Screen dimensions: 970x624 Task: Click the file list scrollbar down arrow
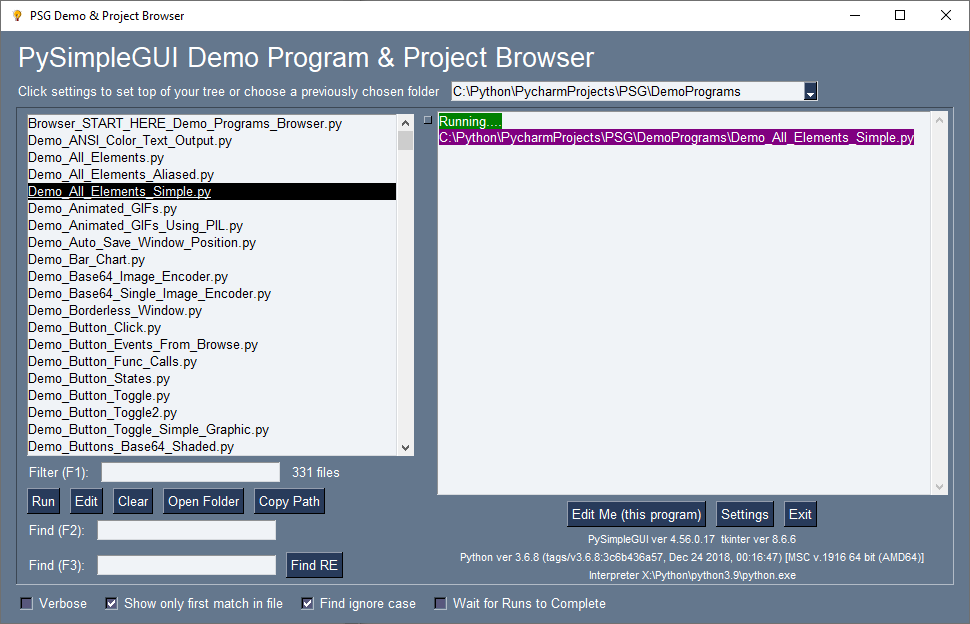[x=406, y=448]
